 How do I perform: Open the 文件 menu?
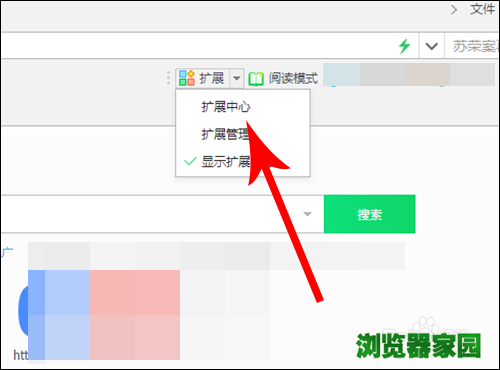point(482,9)
